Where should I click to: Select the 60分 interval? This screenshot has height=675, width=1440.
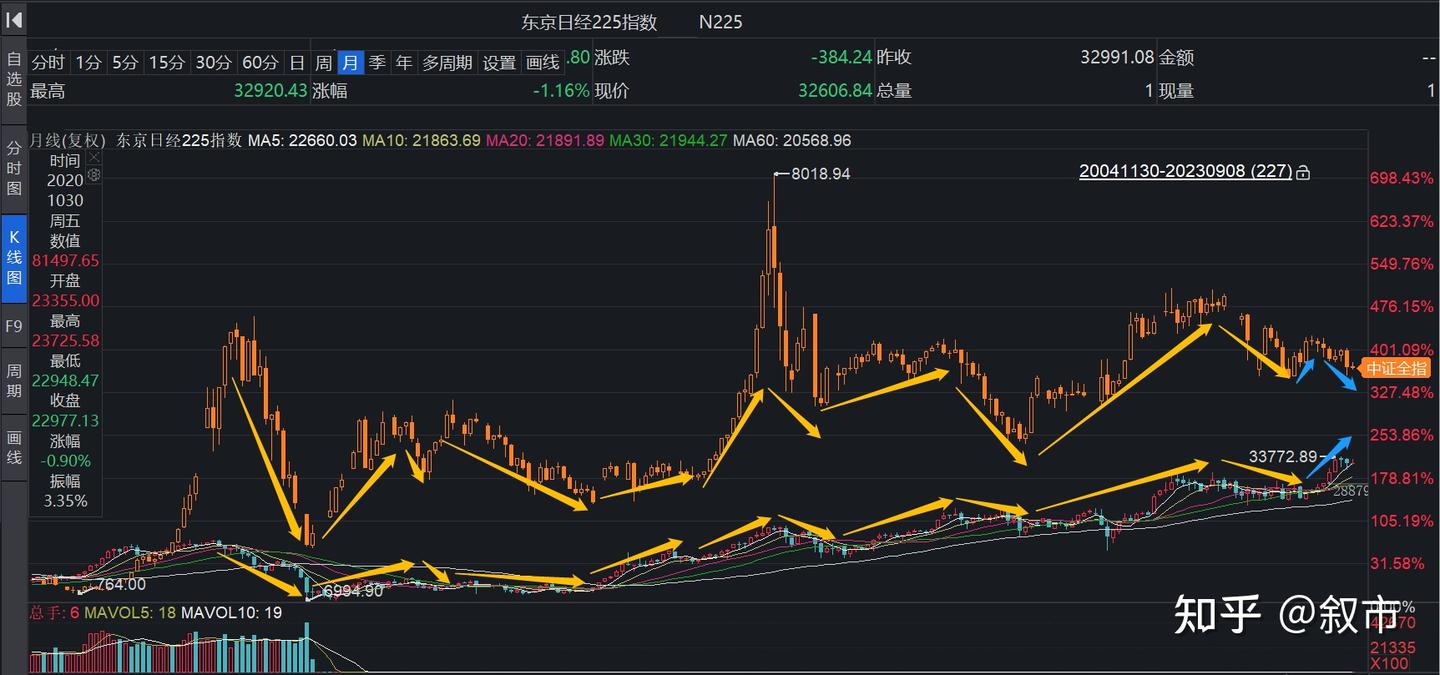(260, 60)
